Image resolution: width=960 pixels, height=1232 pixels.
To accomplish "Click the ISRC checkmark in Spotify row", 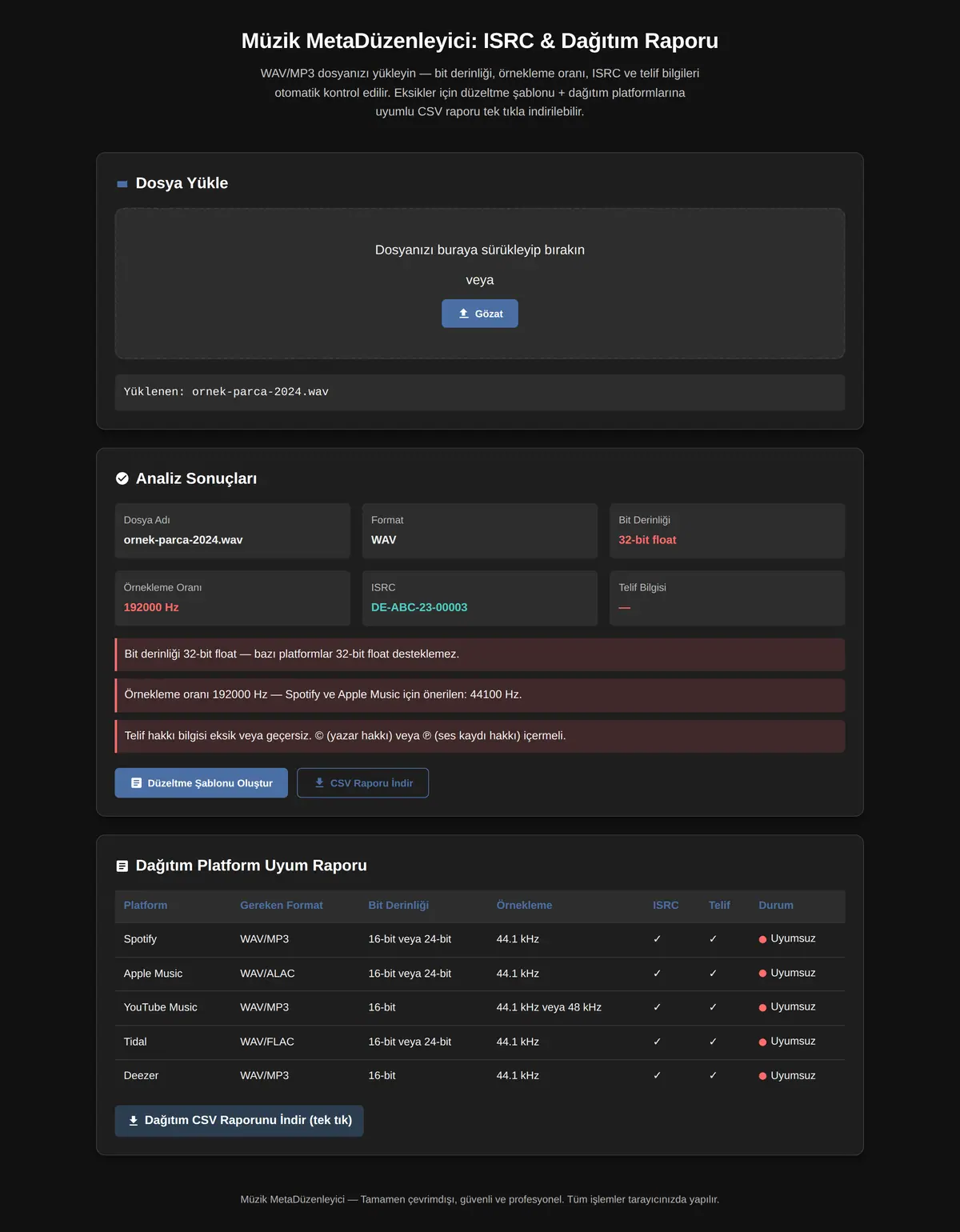I will coord(657,939).
